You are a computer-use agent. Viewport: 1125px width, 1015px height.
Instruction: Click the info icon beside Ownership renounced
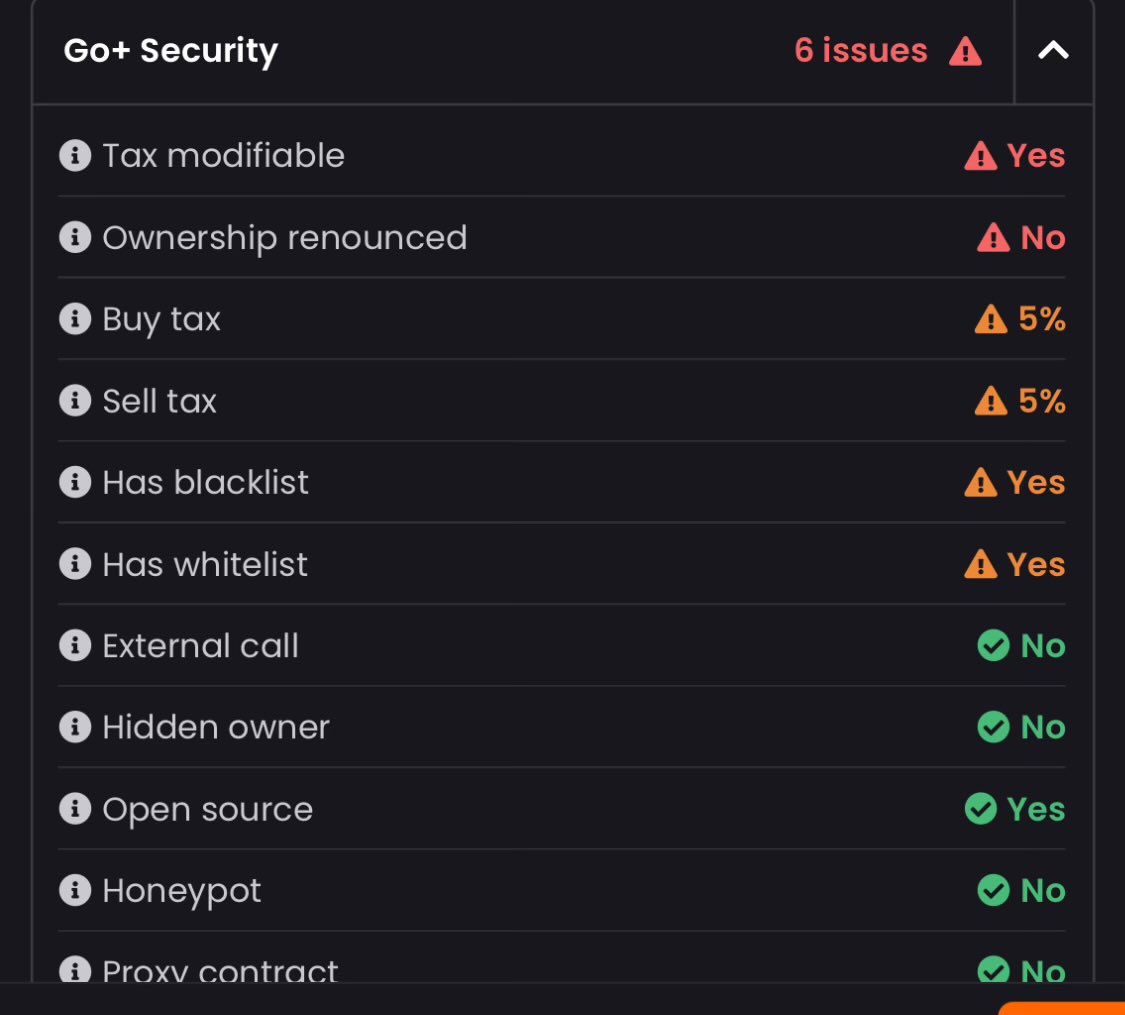pyautogui.click(x=75, y=237)
